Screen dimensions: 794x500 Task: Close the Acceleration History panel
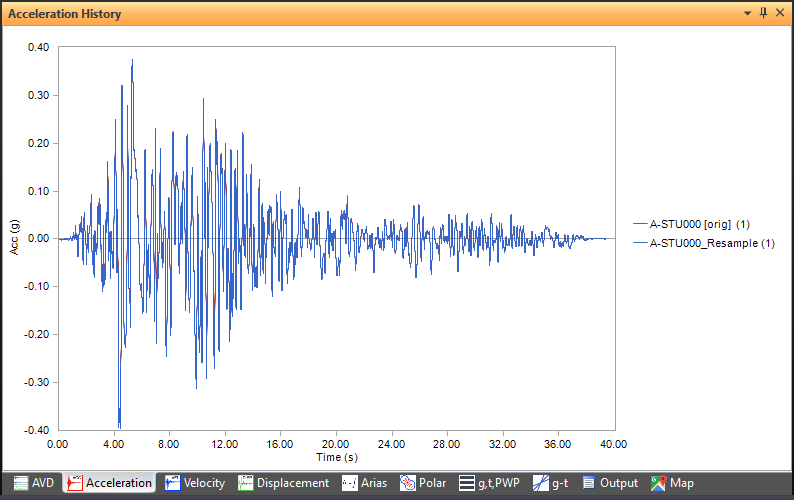[780, 13]
